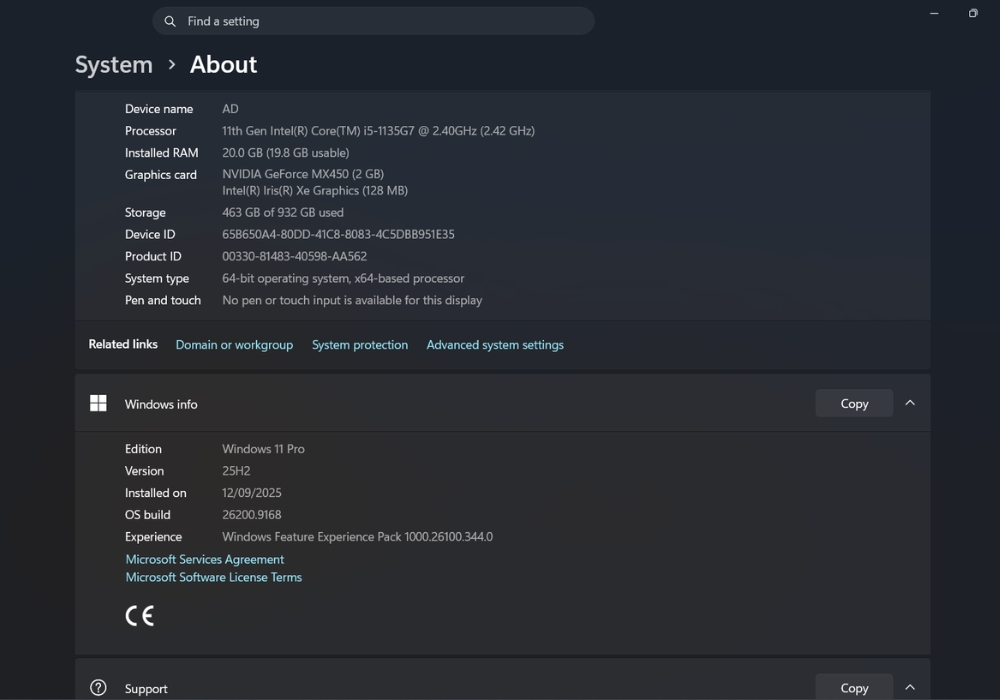Open Microsoft Software License Terms link
Image resolution: width=1000 pixels, height=700 pixels.
point(214,577)
